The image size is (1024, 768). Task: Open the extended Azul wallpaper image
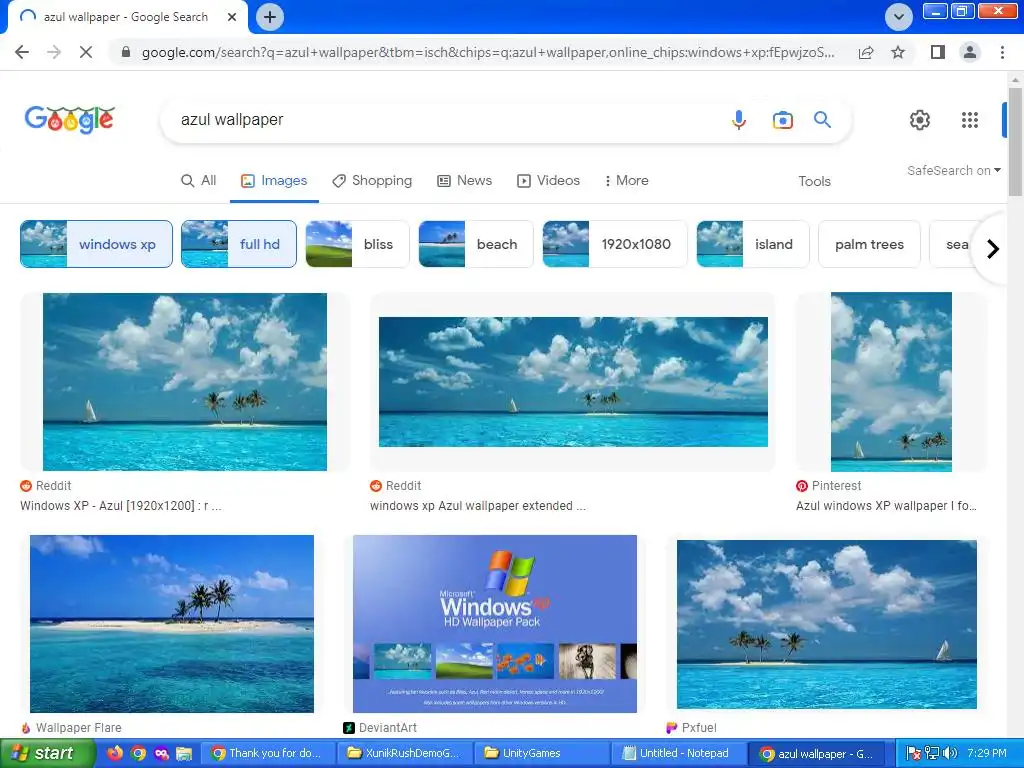point(573,382)
